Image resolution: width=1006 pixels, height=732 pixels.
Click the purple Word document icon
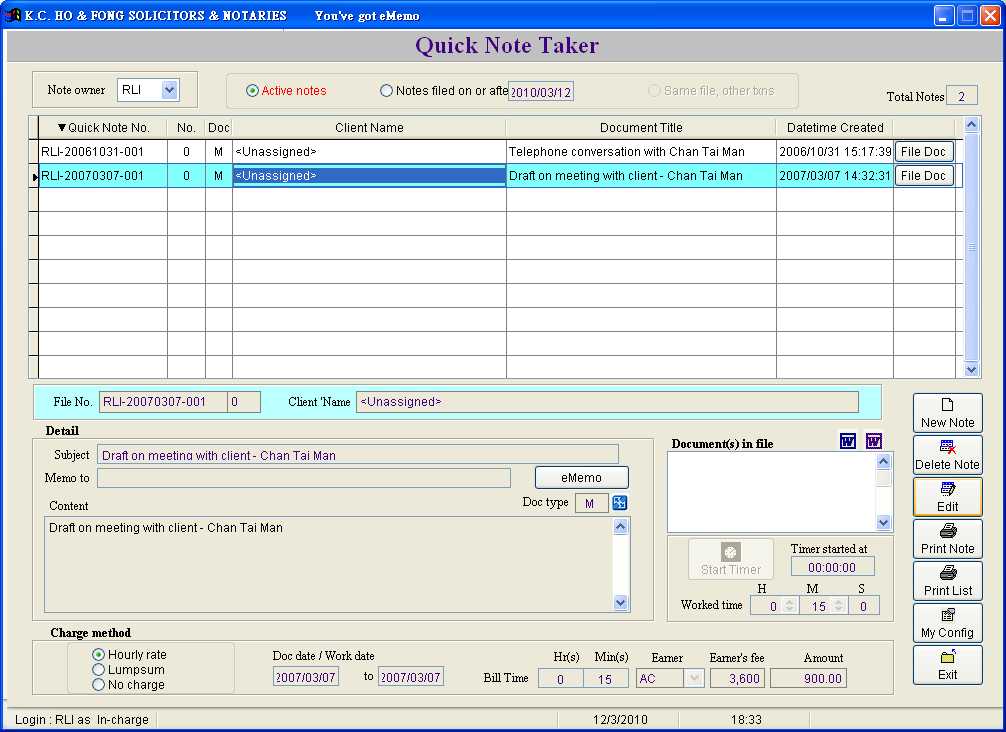coord(874,441)
